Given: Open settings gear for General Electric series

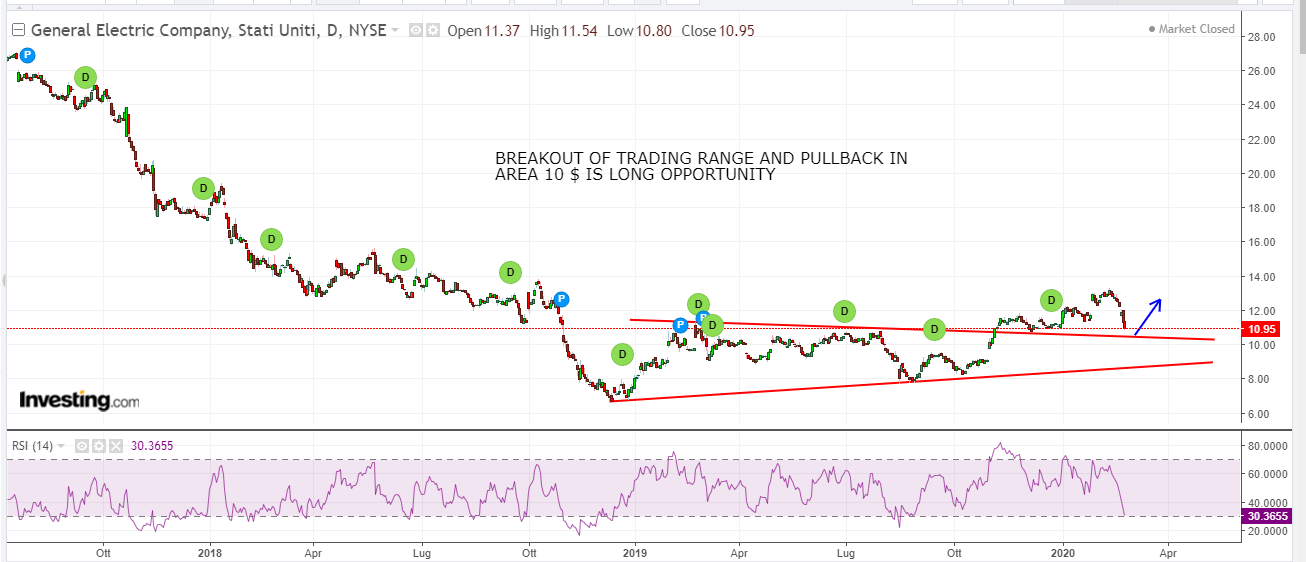Looking at the screenshot, I should click(x=433, y=30).
